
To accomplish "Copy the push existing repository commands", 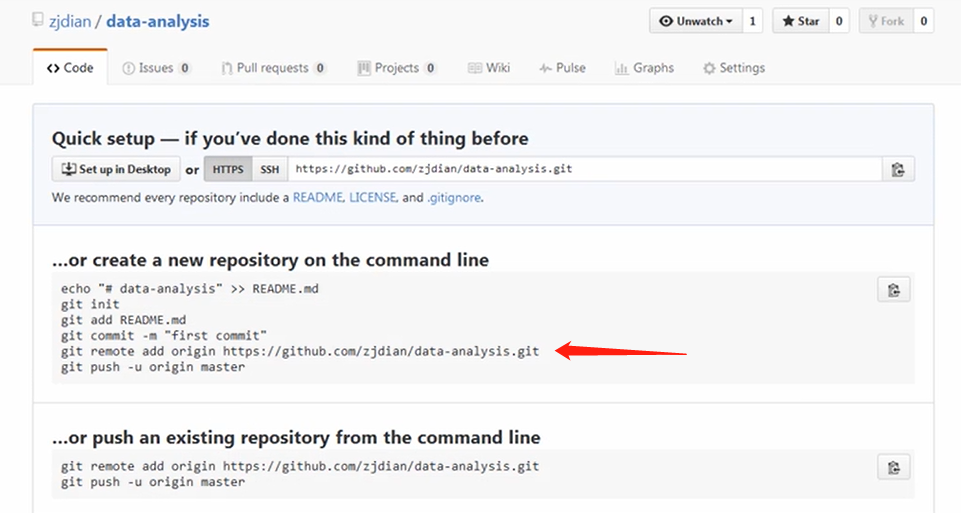I will [894, 468].
